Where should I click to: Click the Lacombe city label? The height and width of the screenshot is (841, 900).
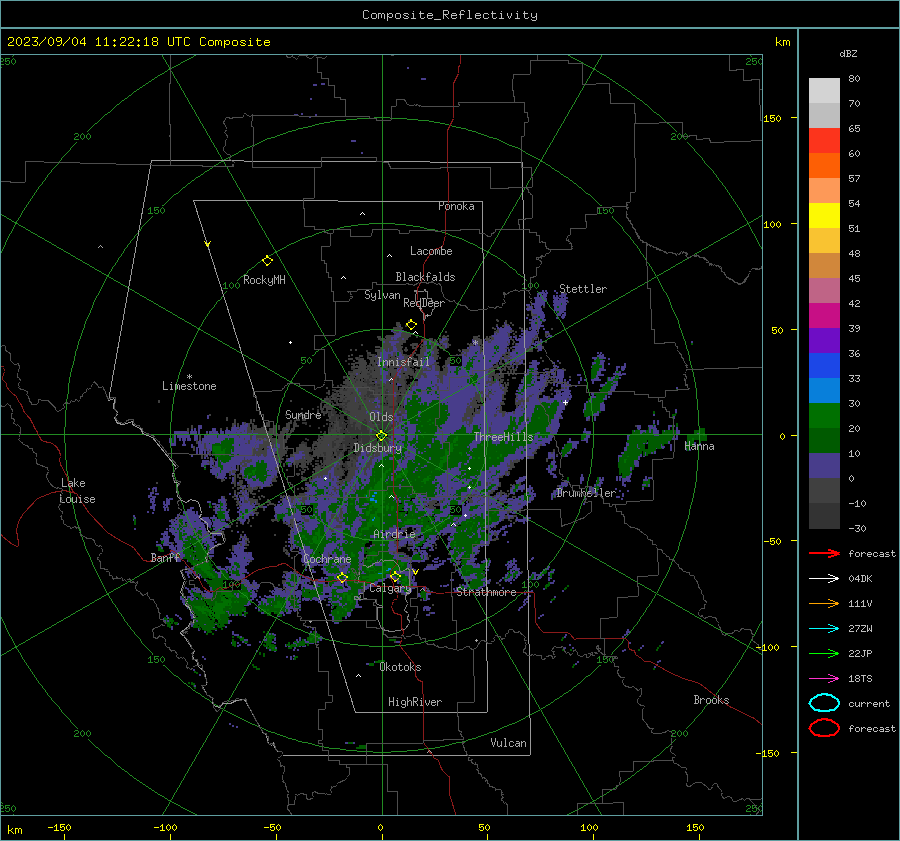tap(431, 251)
